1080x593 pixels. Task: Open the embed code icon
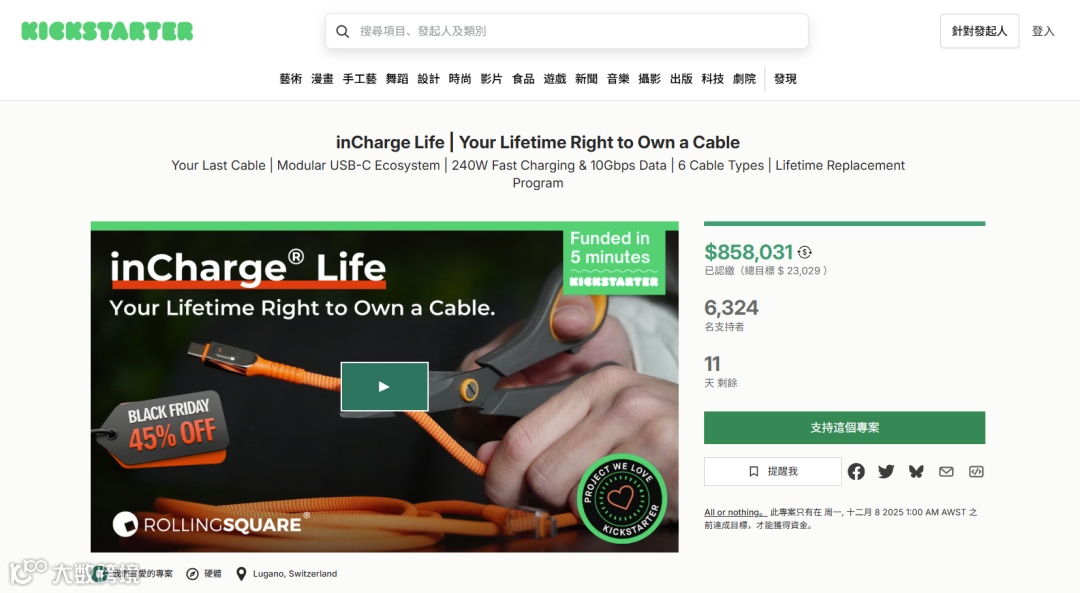click(976, 472)
